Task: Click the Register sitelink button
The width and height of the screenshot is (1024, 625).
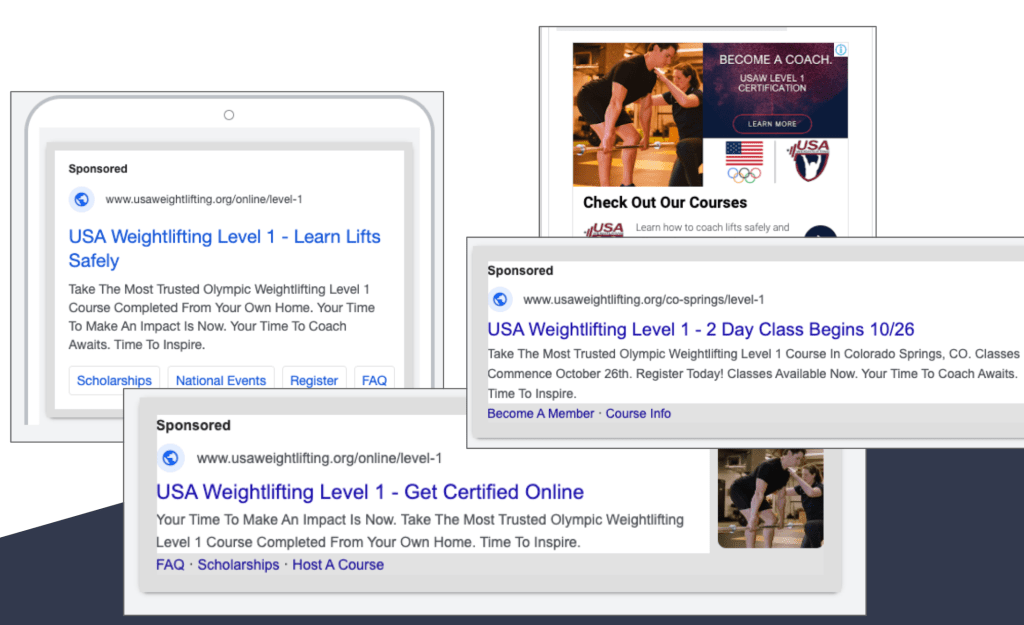Action: click(x=314, y=380)
